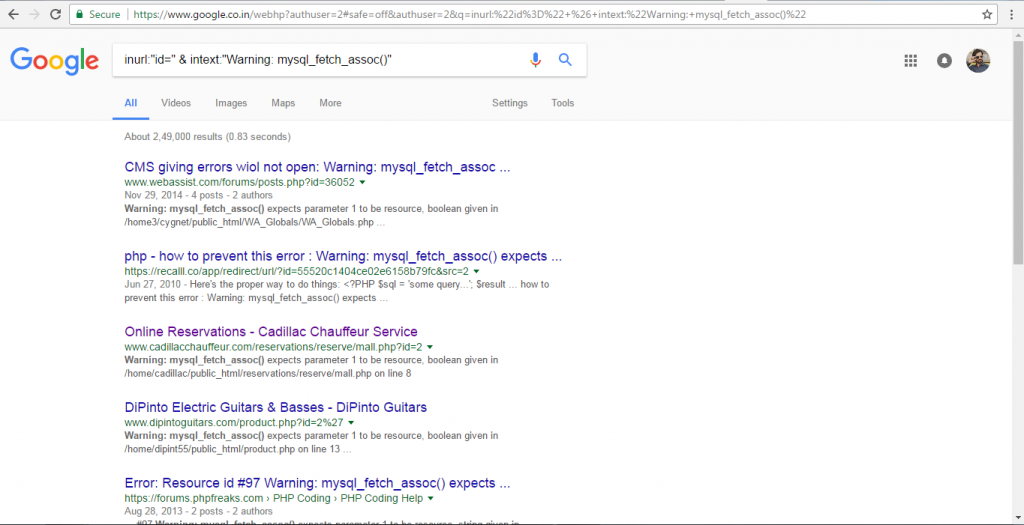Screen dimensions: 1024x525
Task: Click the dipintoguitars.com product.php URL text
Action: [x=234, y=422]
